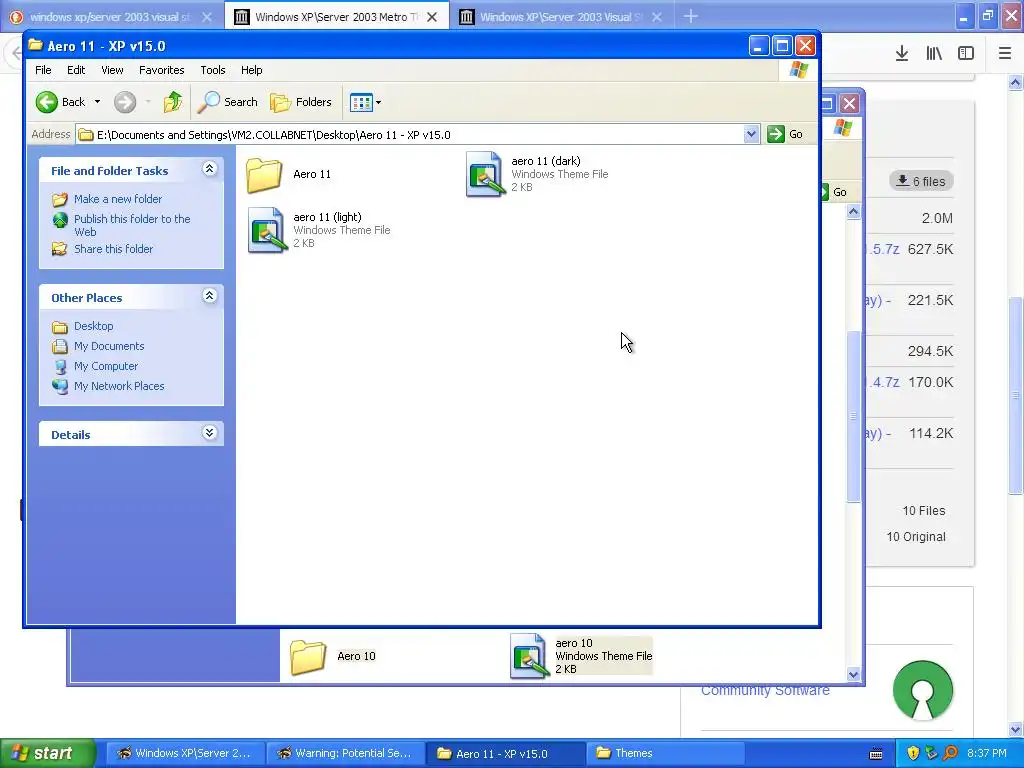The height and width of the screenshot is (768, 1024).
Task: Click the Windows flag logo in menu bar
Action: coord(798,70)
